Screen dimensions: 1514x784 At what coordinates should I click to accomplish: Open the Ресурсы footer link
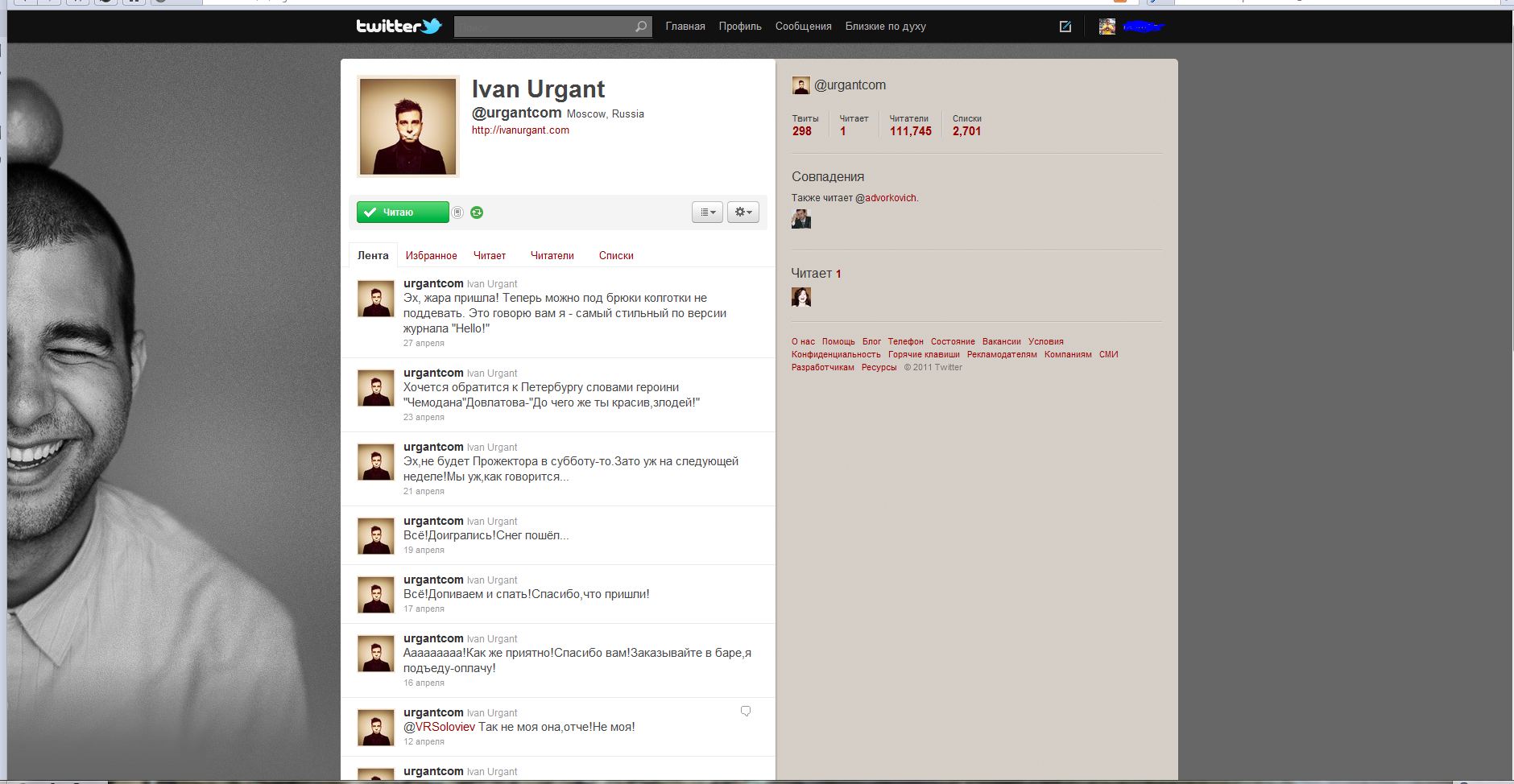[x=879, y=367]
